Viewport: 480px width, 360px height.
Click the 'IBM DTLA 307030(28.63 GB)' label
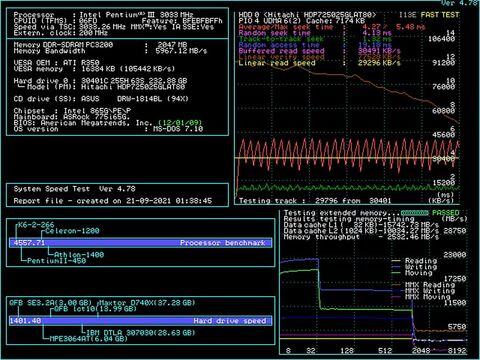[141, 333]
